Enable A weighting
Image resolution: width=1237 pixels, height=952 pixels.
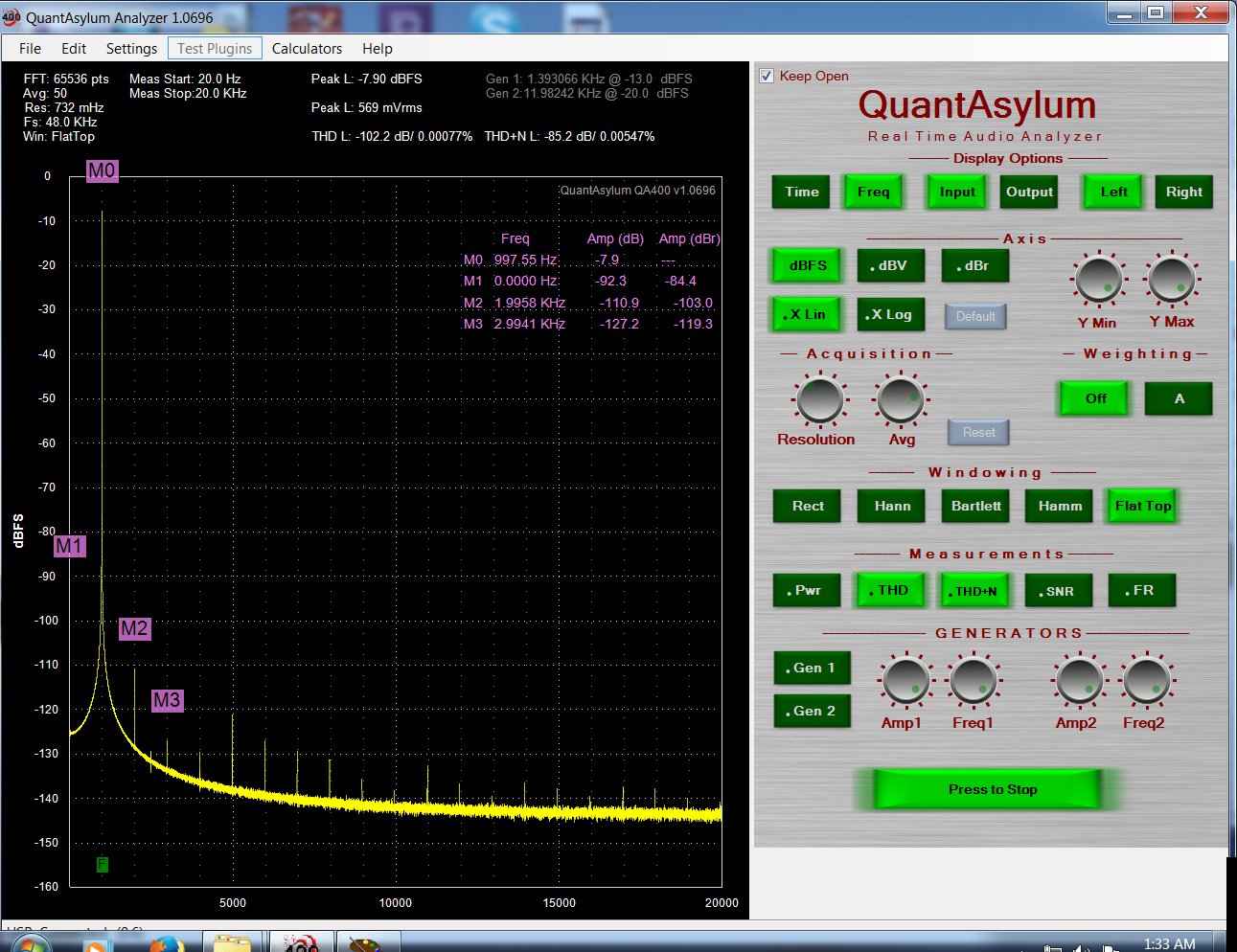coord(1179,398)
